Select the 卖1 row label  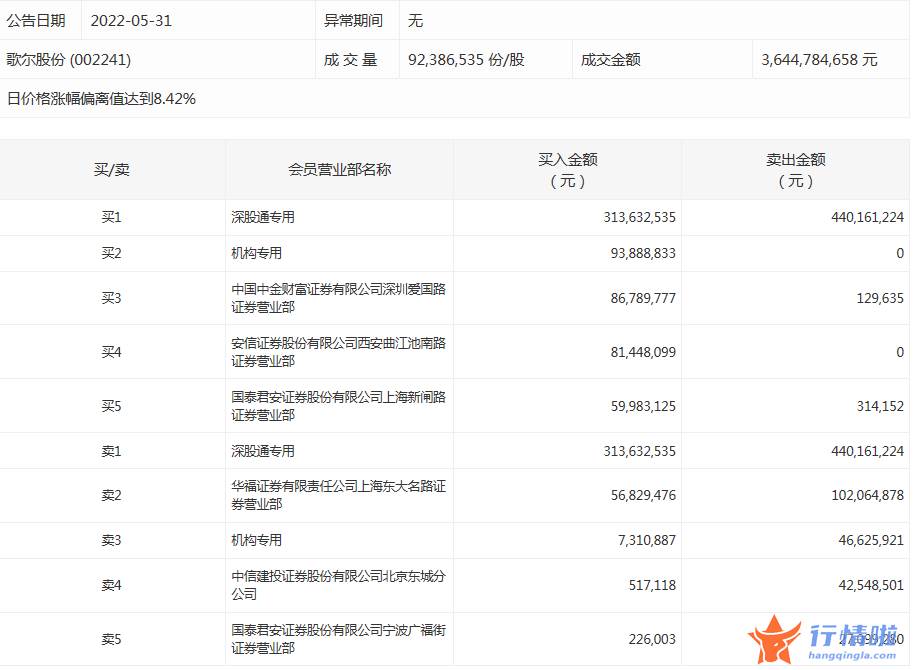point(112,451)
